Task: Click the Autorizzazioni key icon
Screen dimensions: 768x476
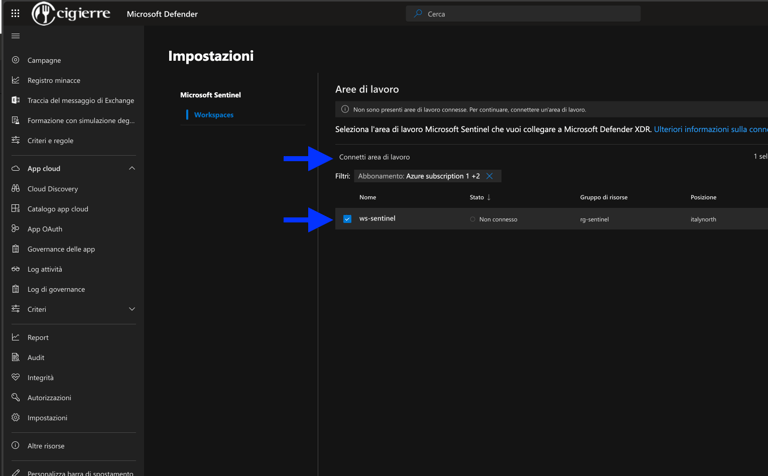Action: point(16,397)
